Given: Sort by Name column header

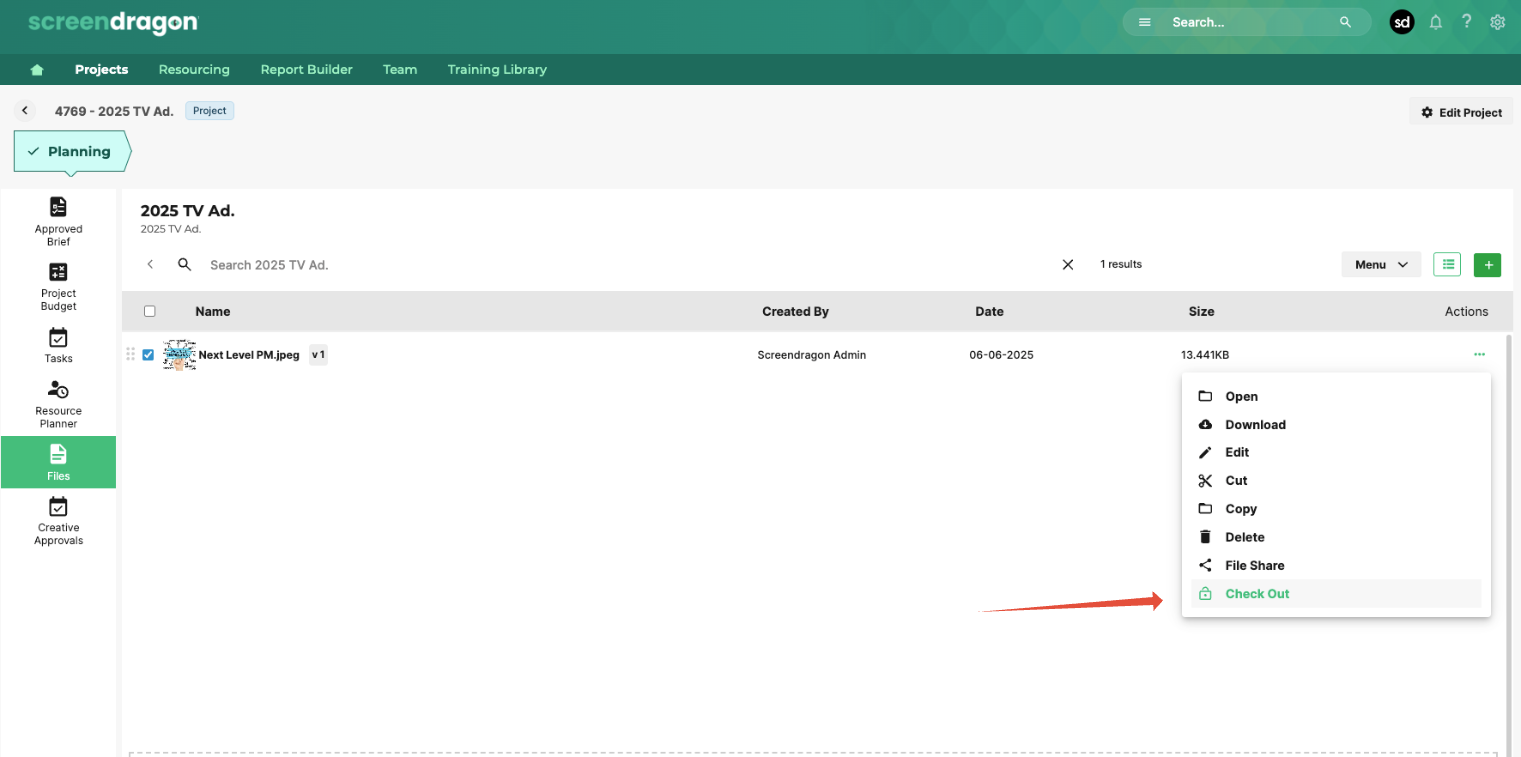Looking at the screenshot, I should [x=213, y=312].
